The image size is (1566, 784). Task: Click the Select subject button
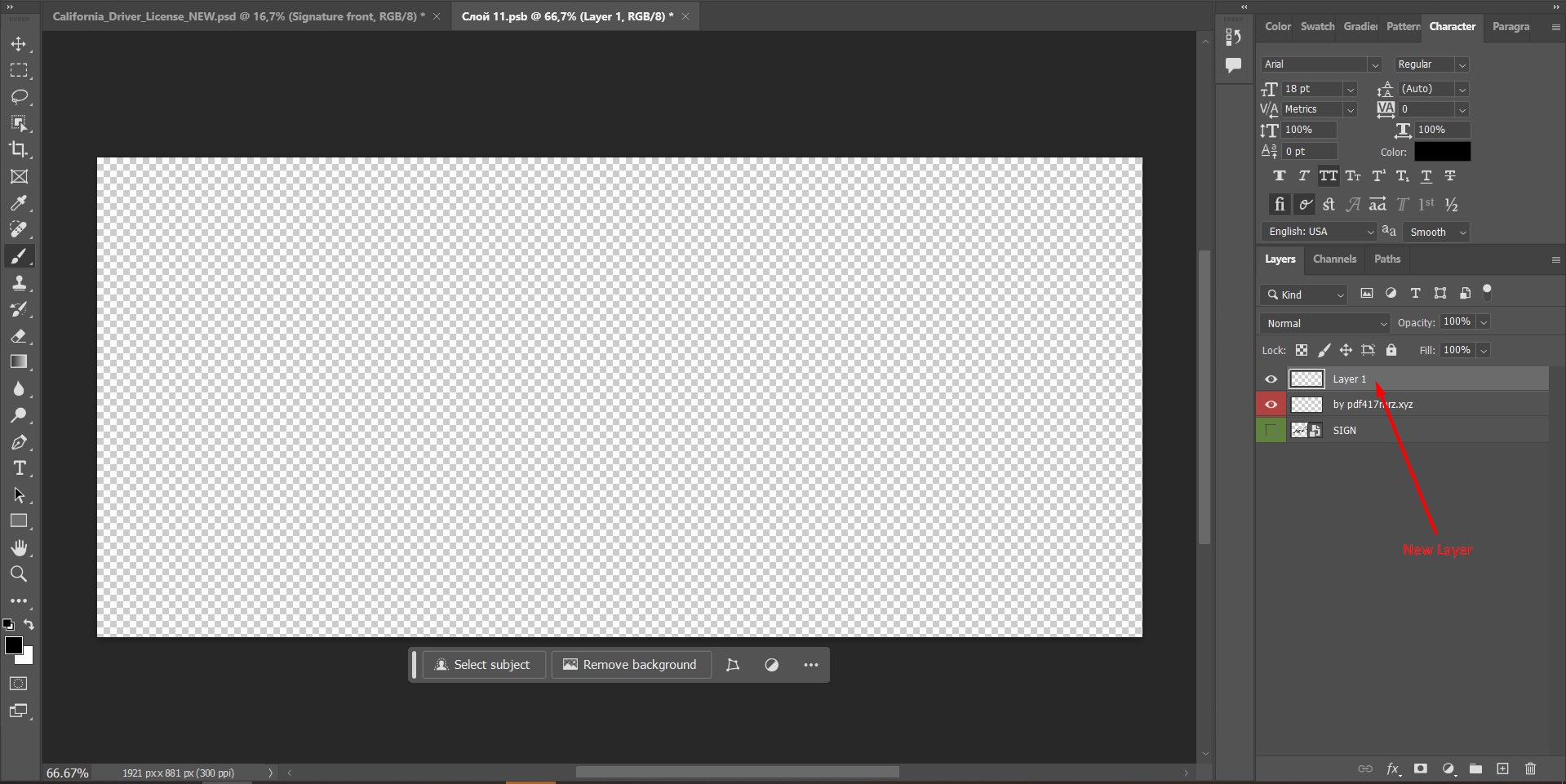coord(484,664)
